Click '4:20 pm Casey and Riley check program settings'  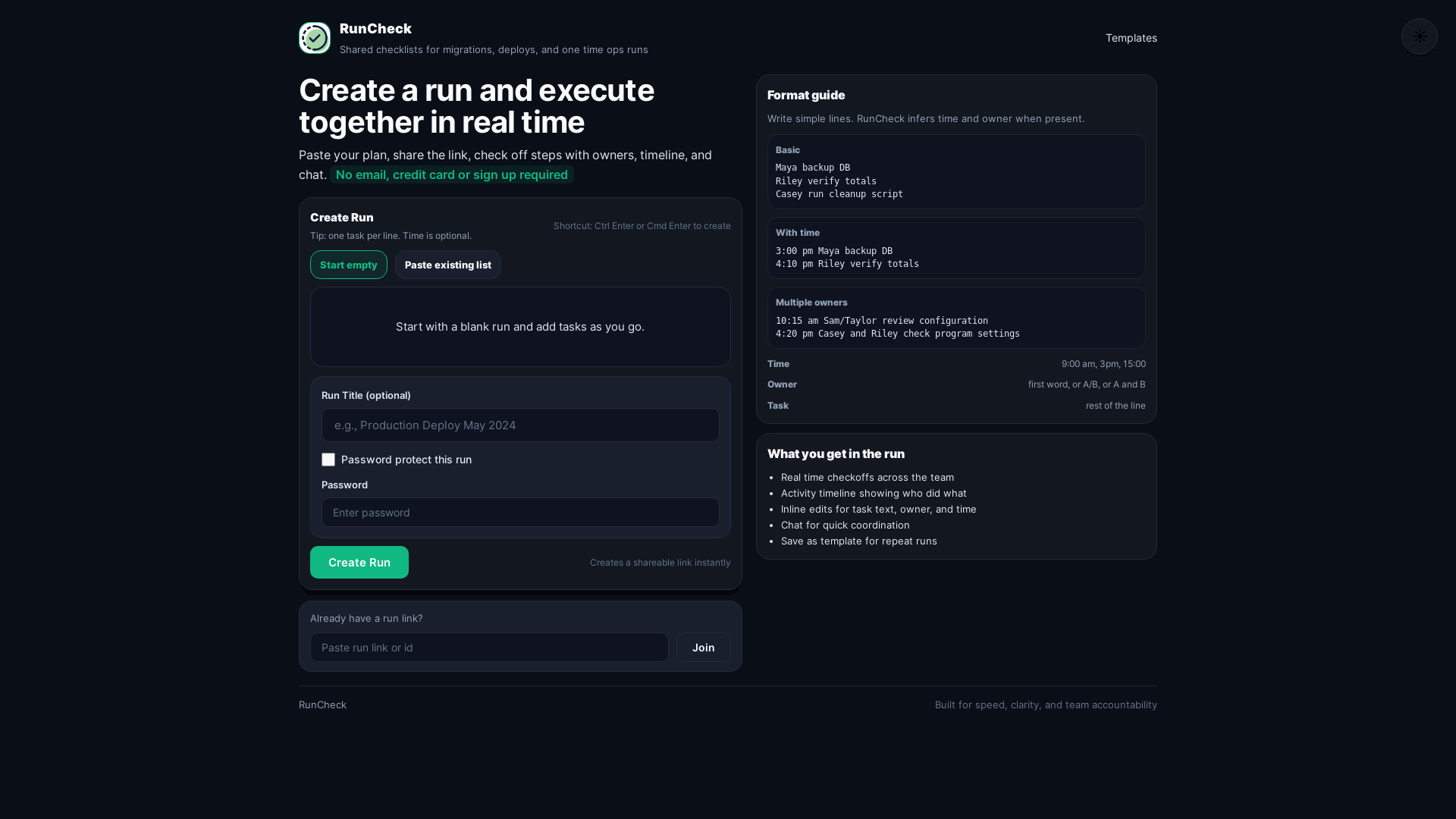(898, 334)
